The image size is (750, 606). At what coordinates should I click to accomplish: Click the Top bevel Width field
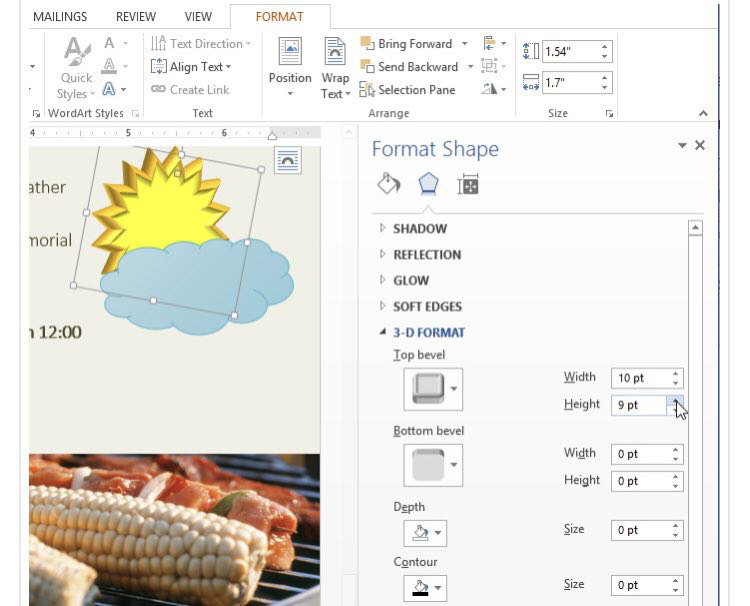pos(640,378)
